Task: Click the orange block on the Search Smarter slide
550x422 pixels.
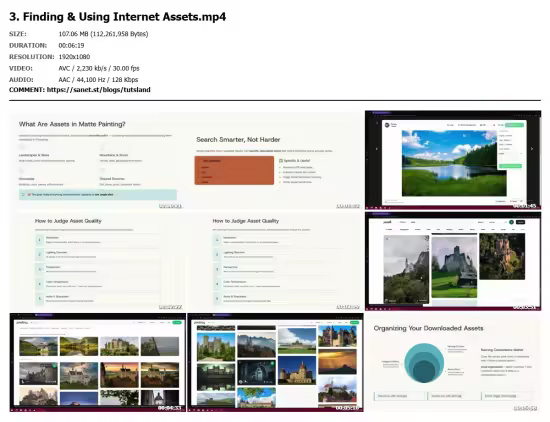Action: tap(234, 170)
